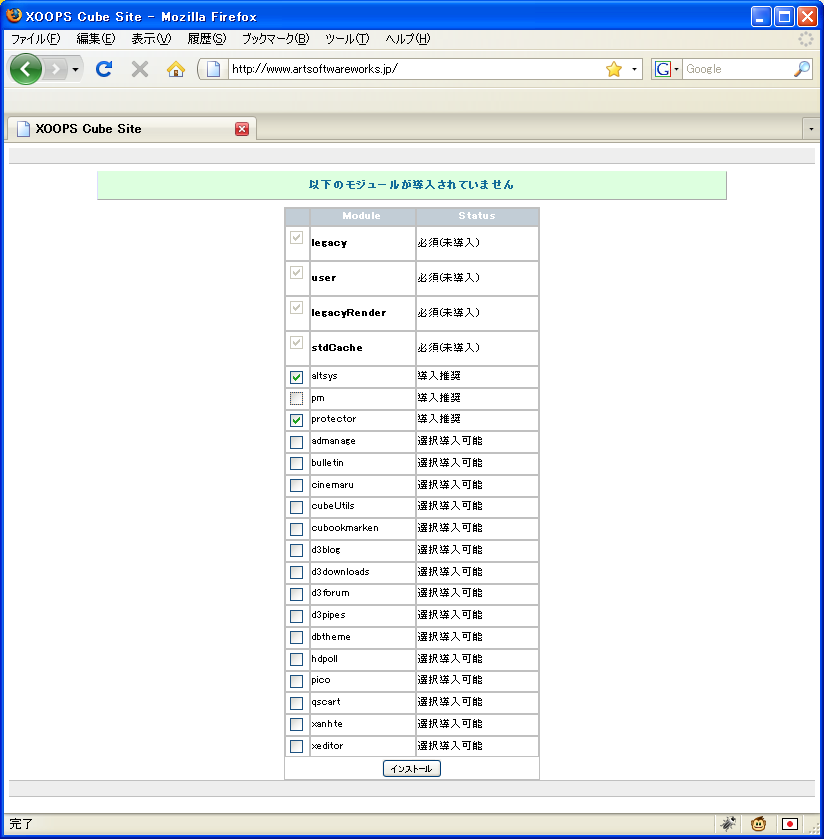Click the Japan flag icon in the status bar
824x839 pixels.
790,824
